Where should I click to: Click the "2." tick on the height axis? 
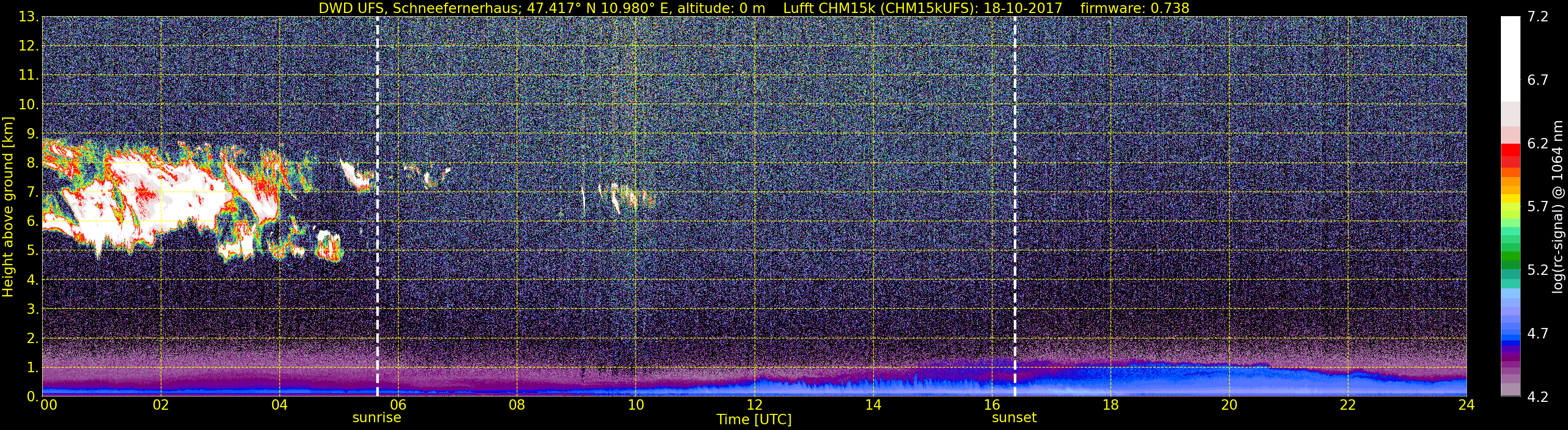pos(32,339)
